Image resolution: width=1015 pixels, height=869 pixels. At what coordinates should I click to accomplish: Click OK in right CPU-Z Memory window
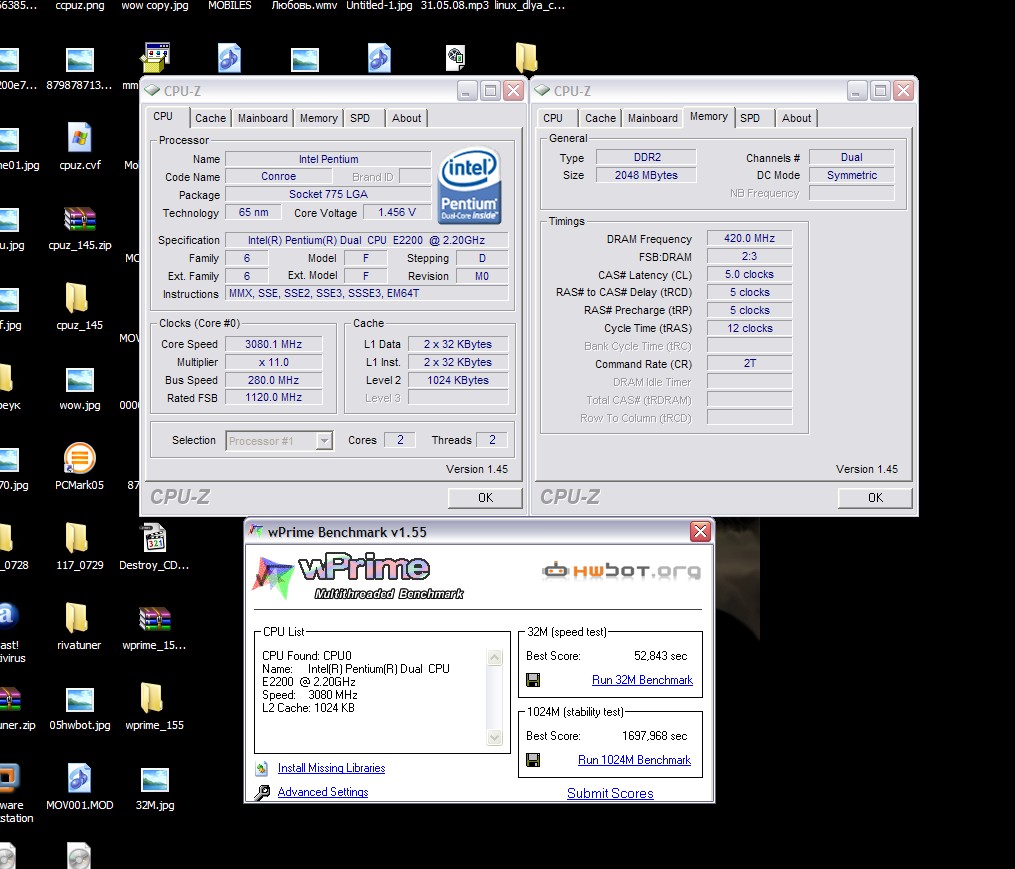point(875,497)
